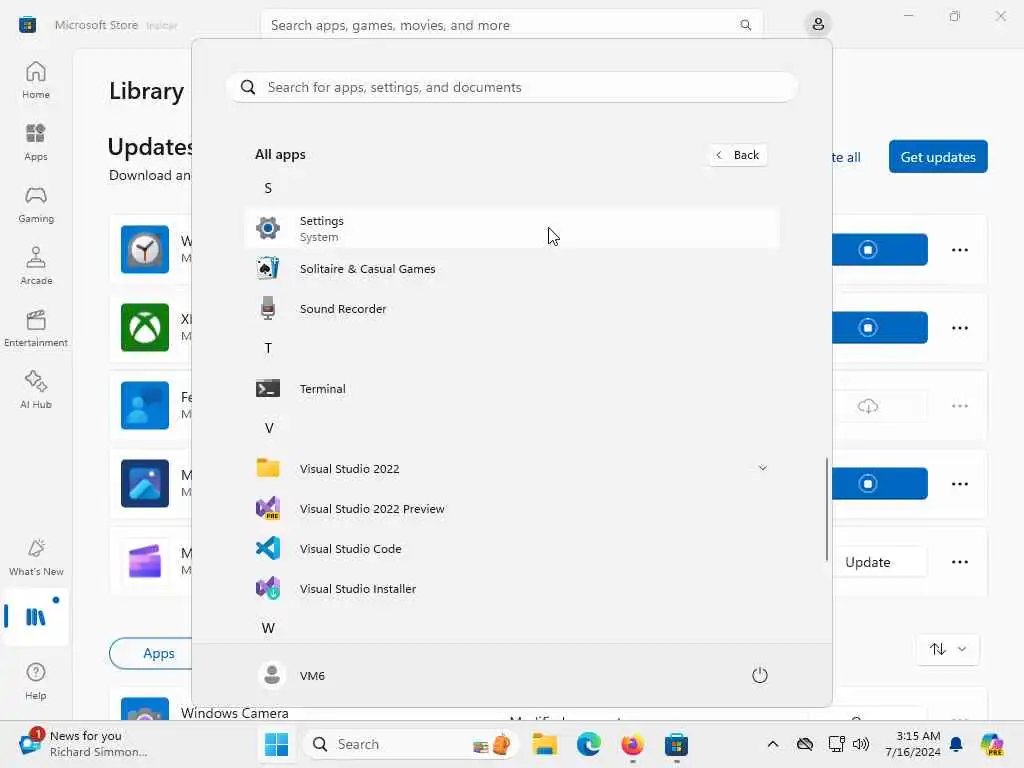Open the Visual Studio 2022 folder
This screenshot has height=768, width=1024.
[512, 468]
